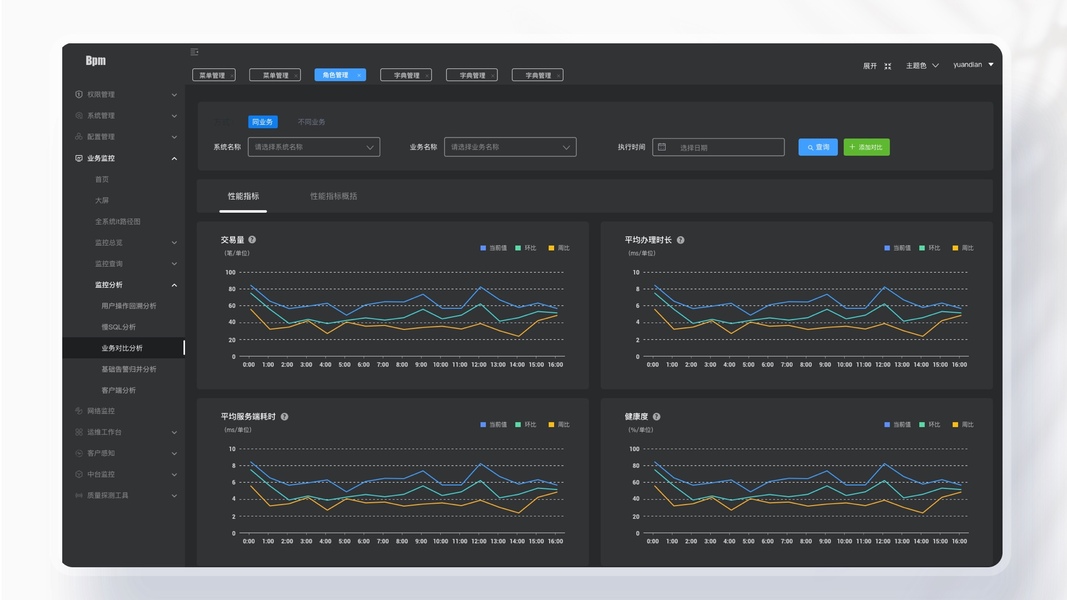Open help tooltip next to 交易量
The height and width of the screenshot is (600, 1067).
[252, 239]
